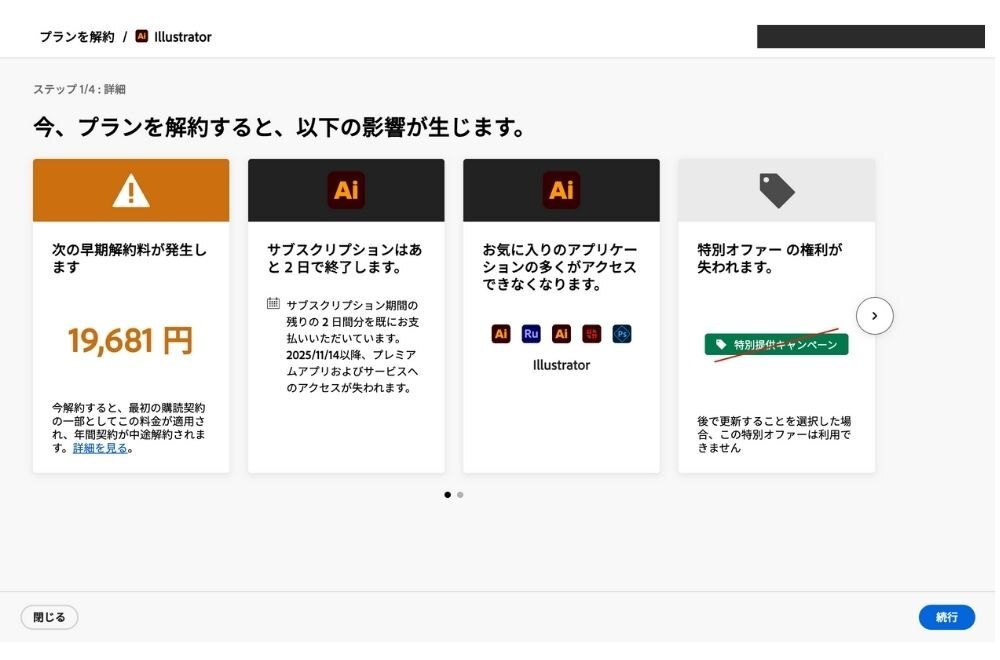
Task: Advance the carousel with the right chevron
Action: (874, 316)
